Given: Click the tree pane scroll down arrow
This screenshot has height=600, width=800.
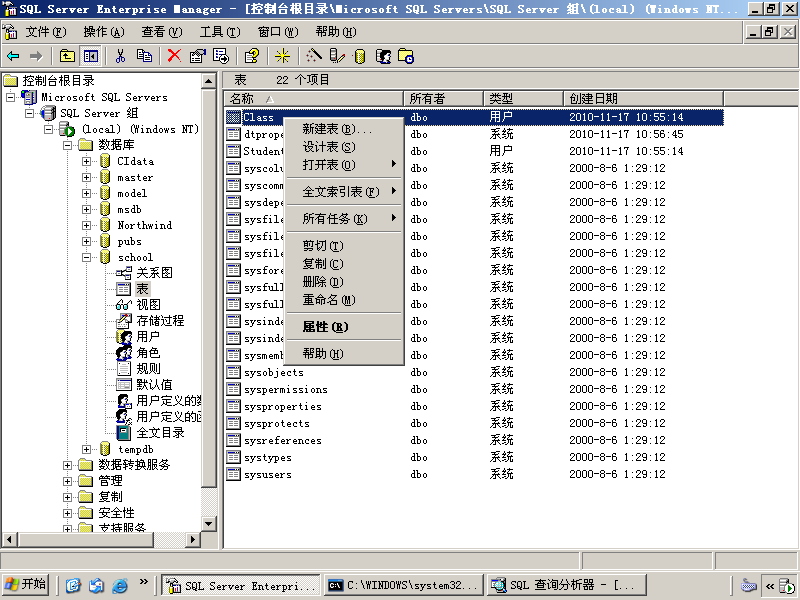Looking at the screenshot, I should coord(209,524).
